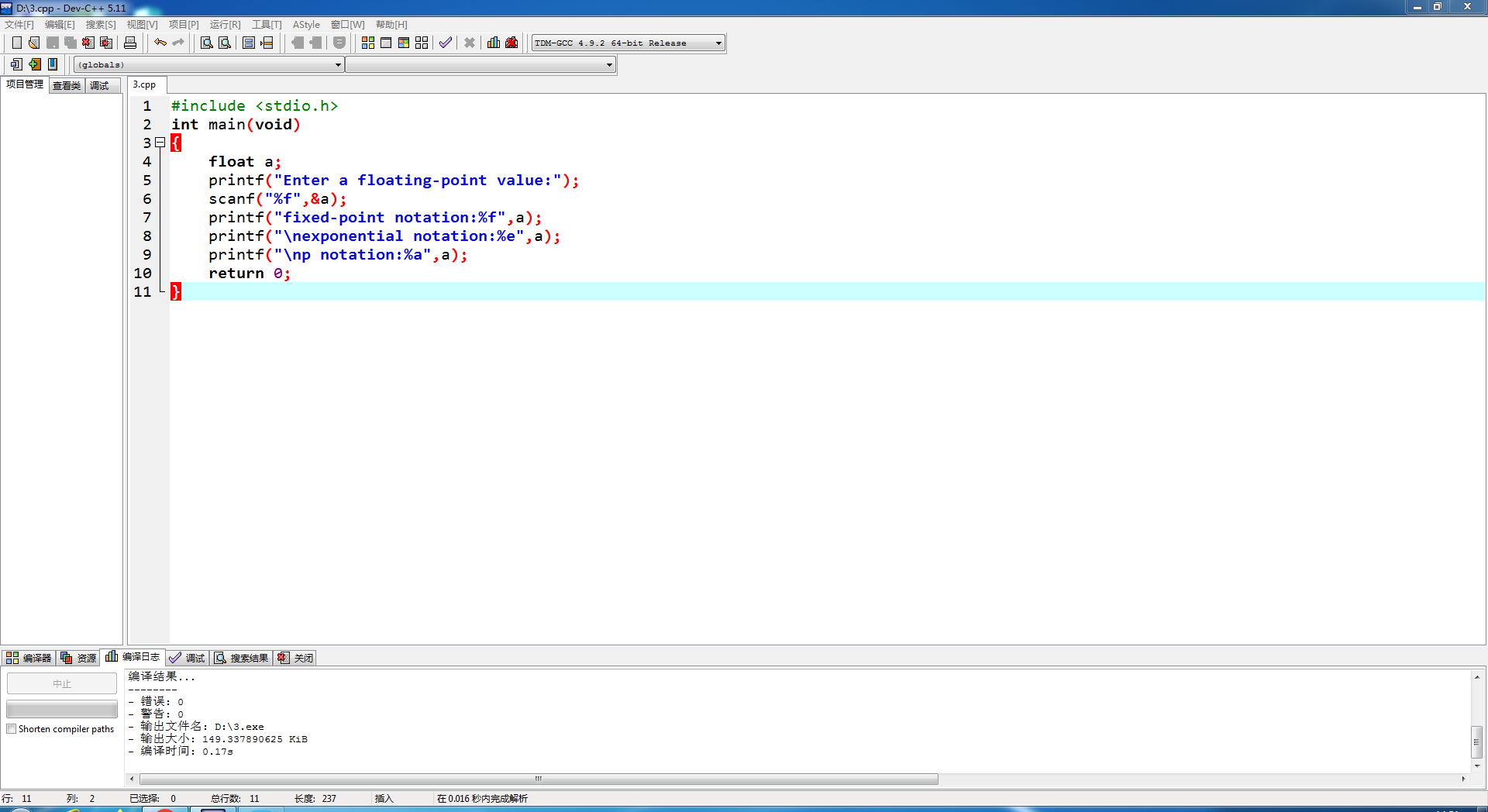Click the Undo arrow icon
Viewport: 1488px width, 812px height.
tap(160, 43)
